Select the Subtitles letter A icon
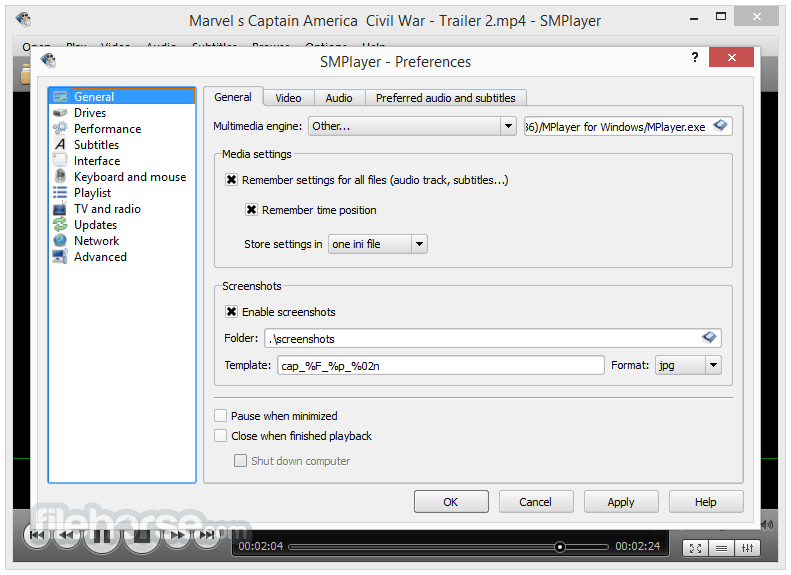Screen dimensions: 791x575 [60, 145]
